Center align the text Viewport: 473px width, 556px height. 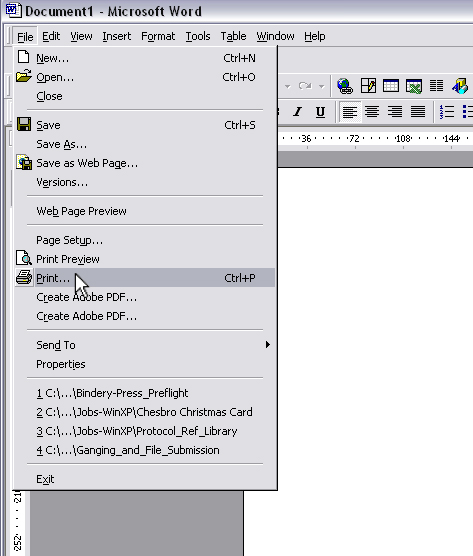click(x=372, y=112)
